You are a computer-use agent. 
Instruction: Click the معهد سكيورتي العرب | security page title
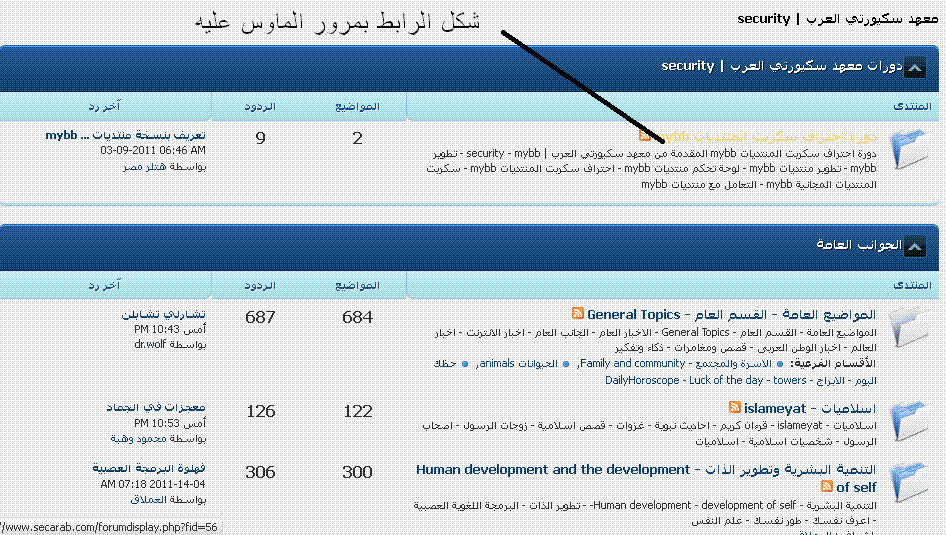tap(837, 19)
